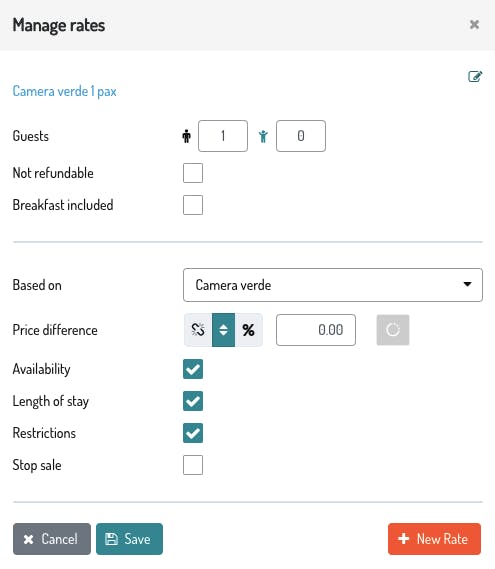Open the Camera verde 1 pax link
Image resolution: width=495 pixels, height=569 pixels.
(x=65, y=91)
